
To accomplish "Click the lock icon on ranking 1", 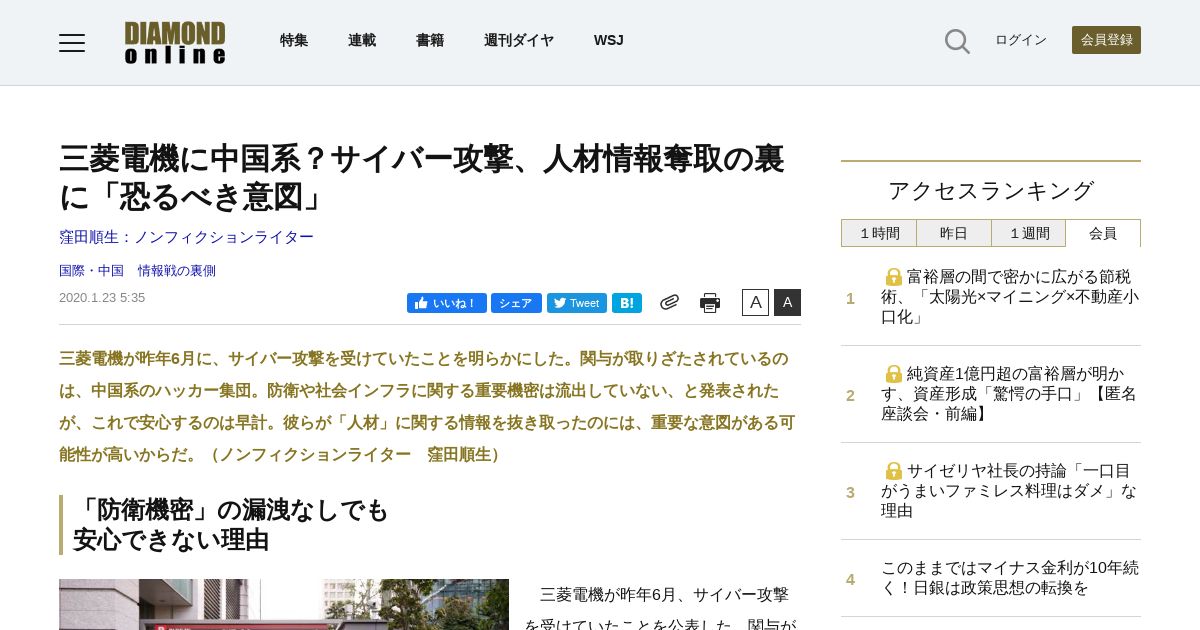I will [894, 277].
